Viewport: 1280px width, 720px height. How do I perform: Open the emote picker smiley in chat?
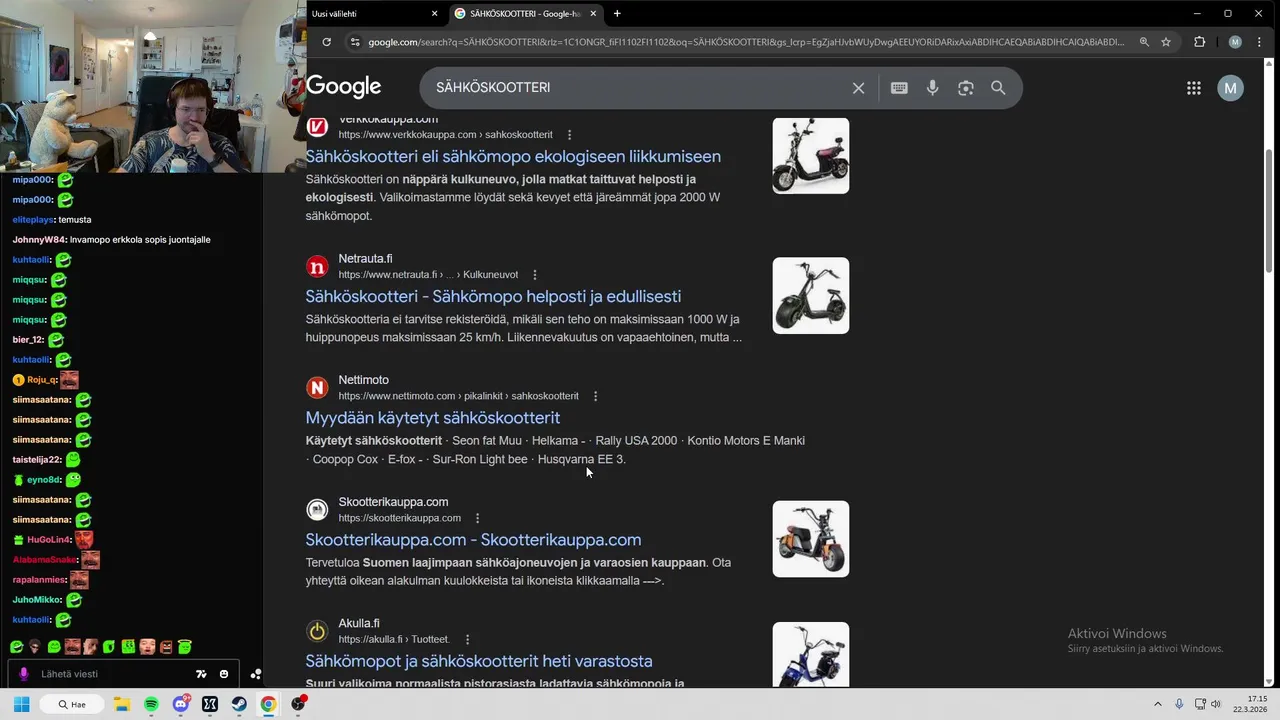(224, 674)
